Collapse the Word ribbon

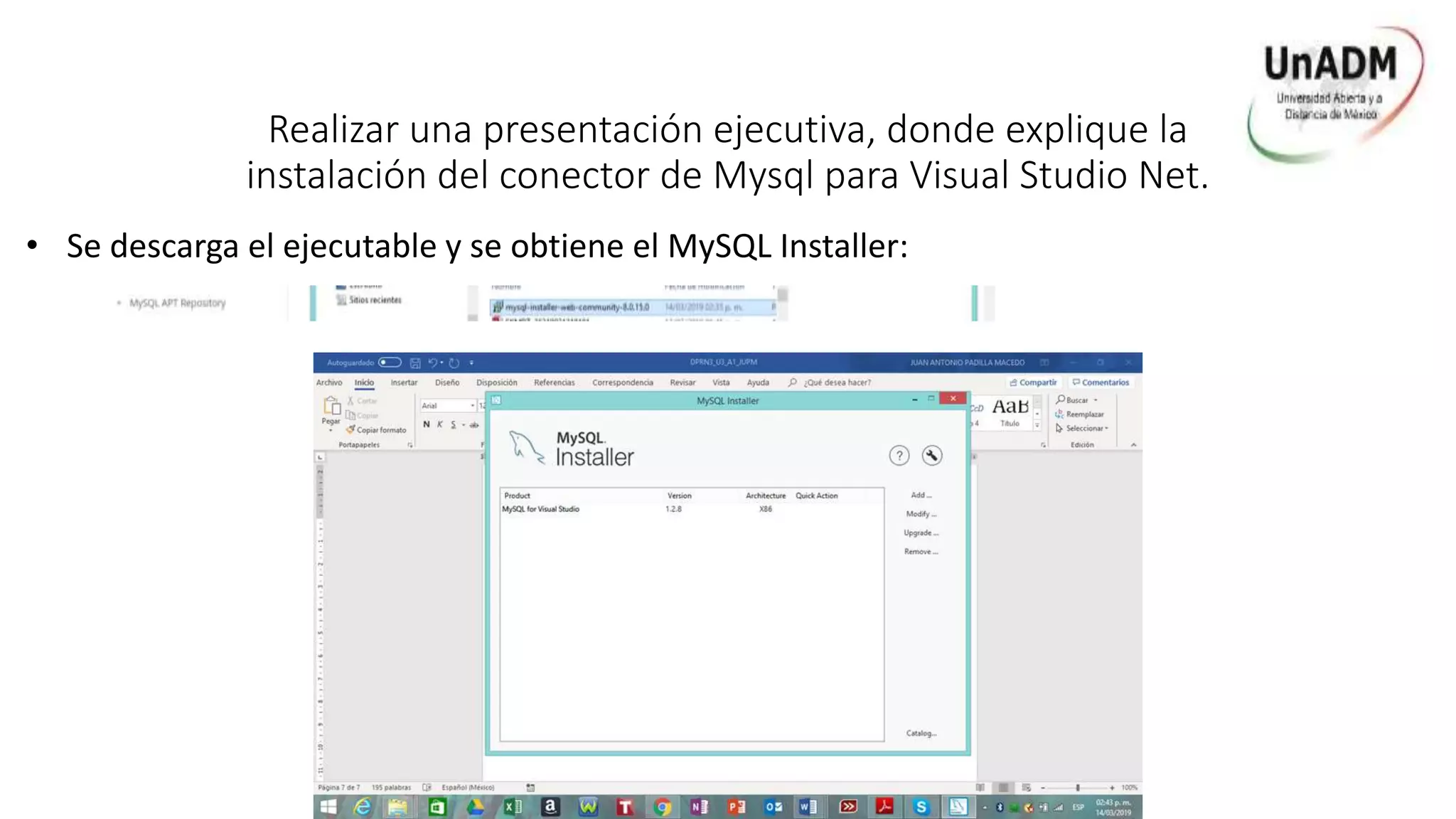1133,445
